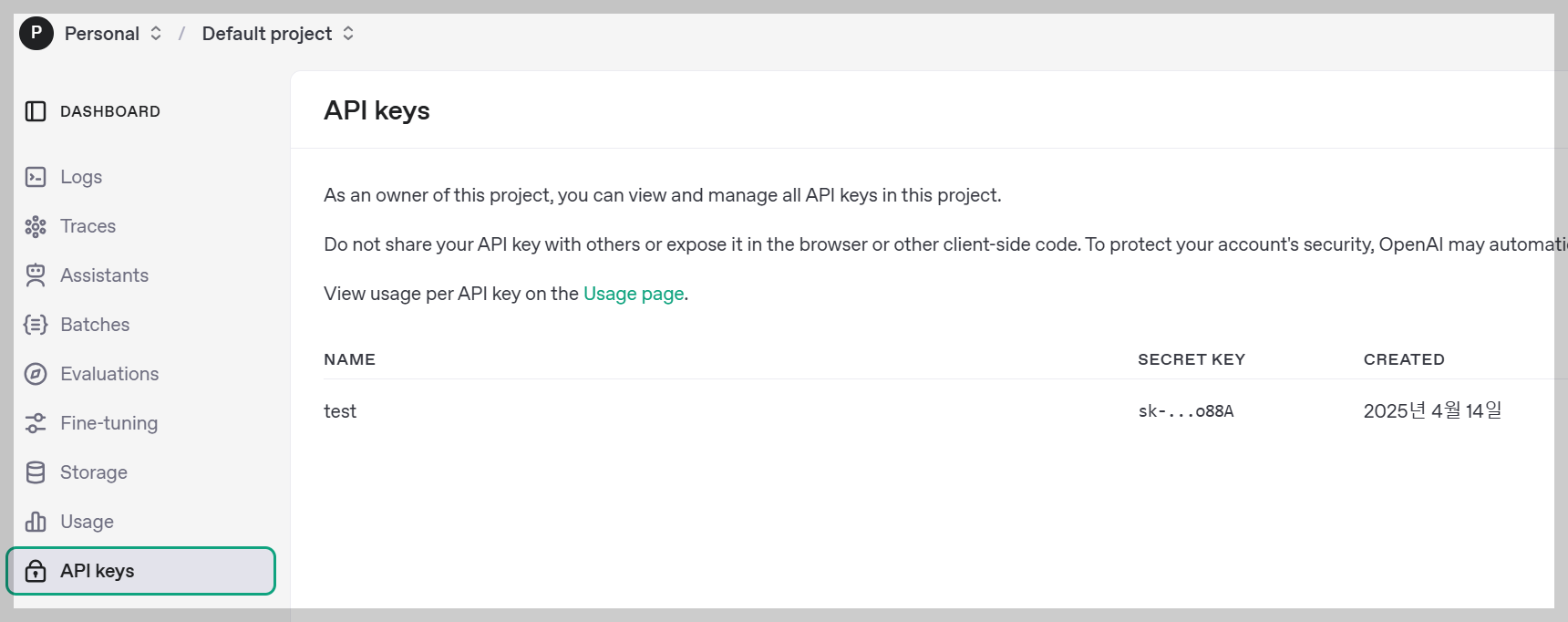This screenshot has width=1568, height=622.
Task: Open the Default project switcher chevron
Action: click(348, 33)
